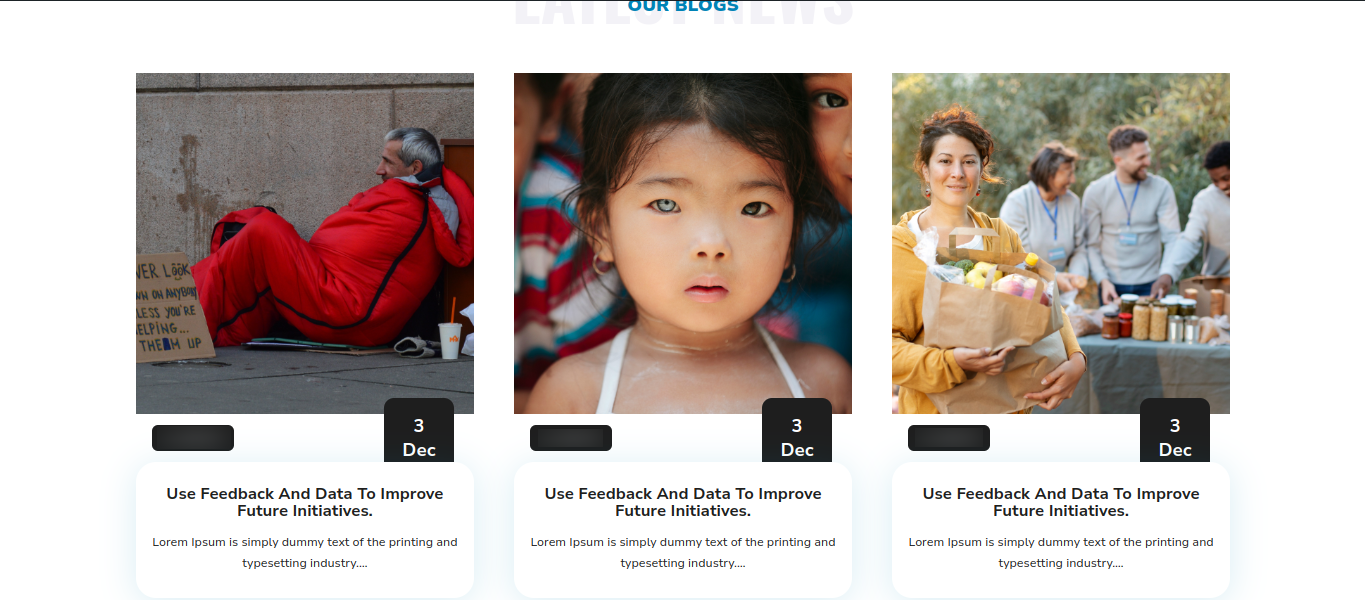The height and width of the screenshot is (600, 1365).
Task: Click the Lorem Ipsum excerpt in the first blog card
Action: (x=305, y=553)
